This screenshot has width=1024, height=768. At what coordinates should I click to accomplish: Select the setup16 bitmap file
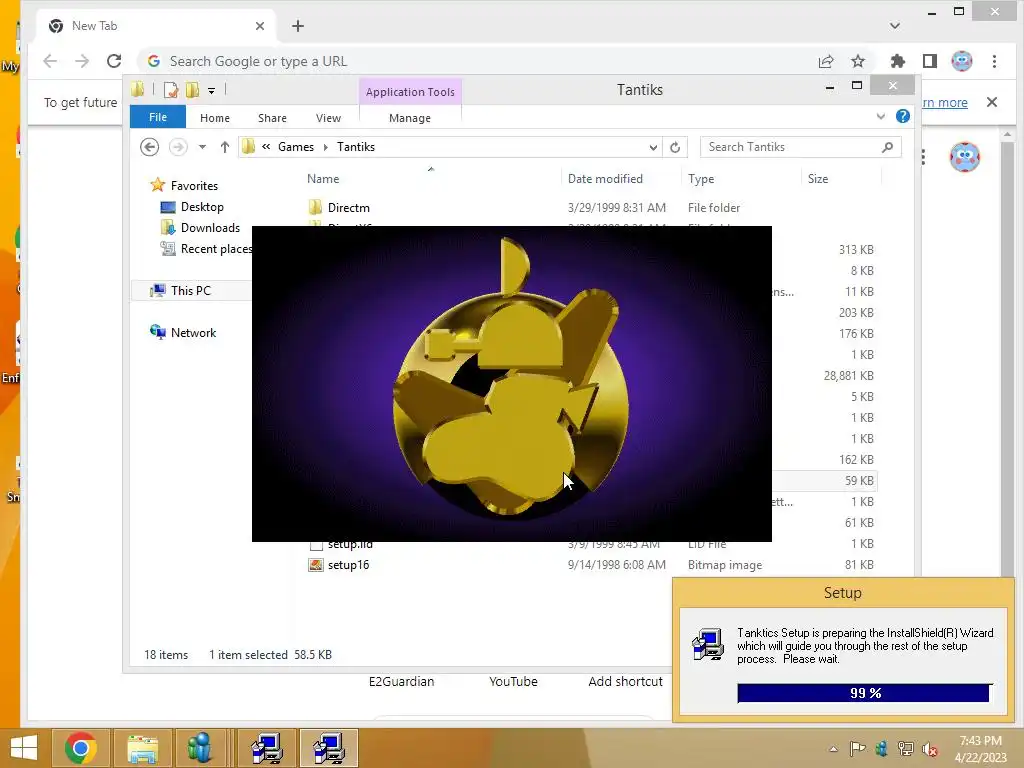click(x=348, y=565)
